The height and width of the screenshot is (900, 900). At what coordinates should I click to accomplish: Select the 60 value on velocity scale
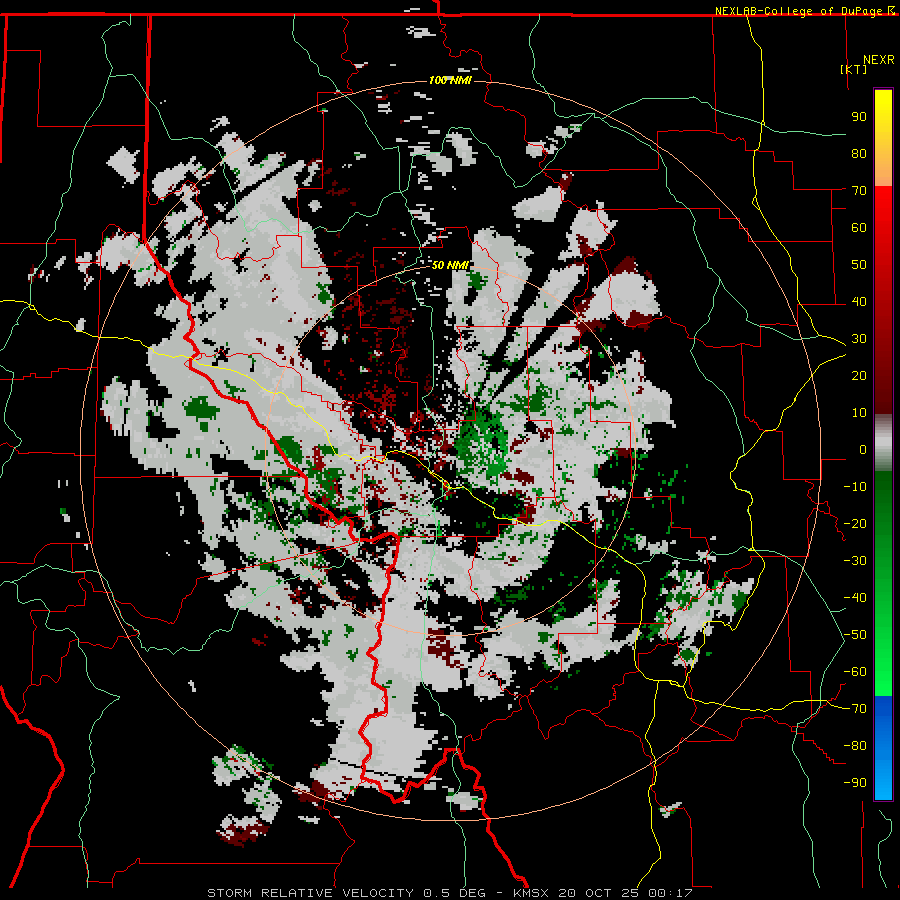859,228
